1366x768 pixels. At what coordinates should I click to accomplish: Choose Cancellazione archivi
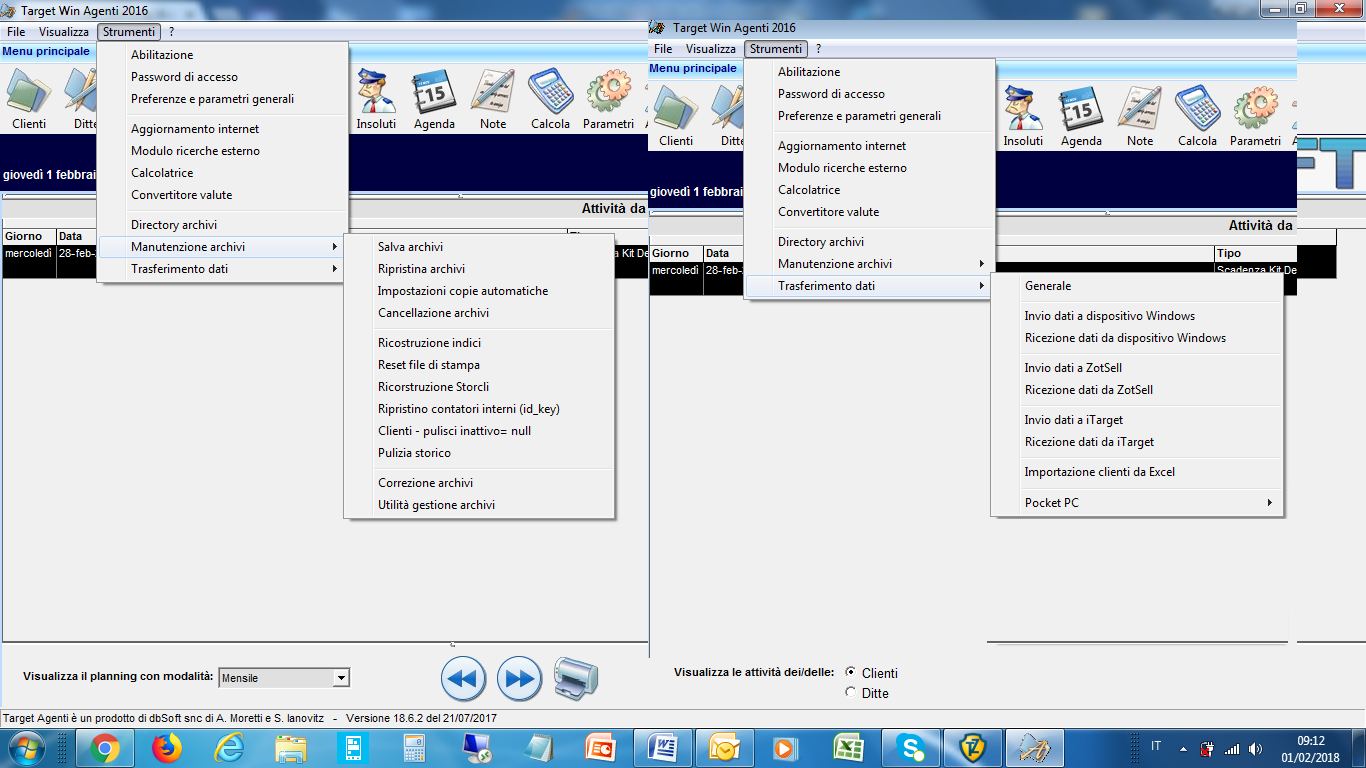tap(479, 313)
